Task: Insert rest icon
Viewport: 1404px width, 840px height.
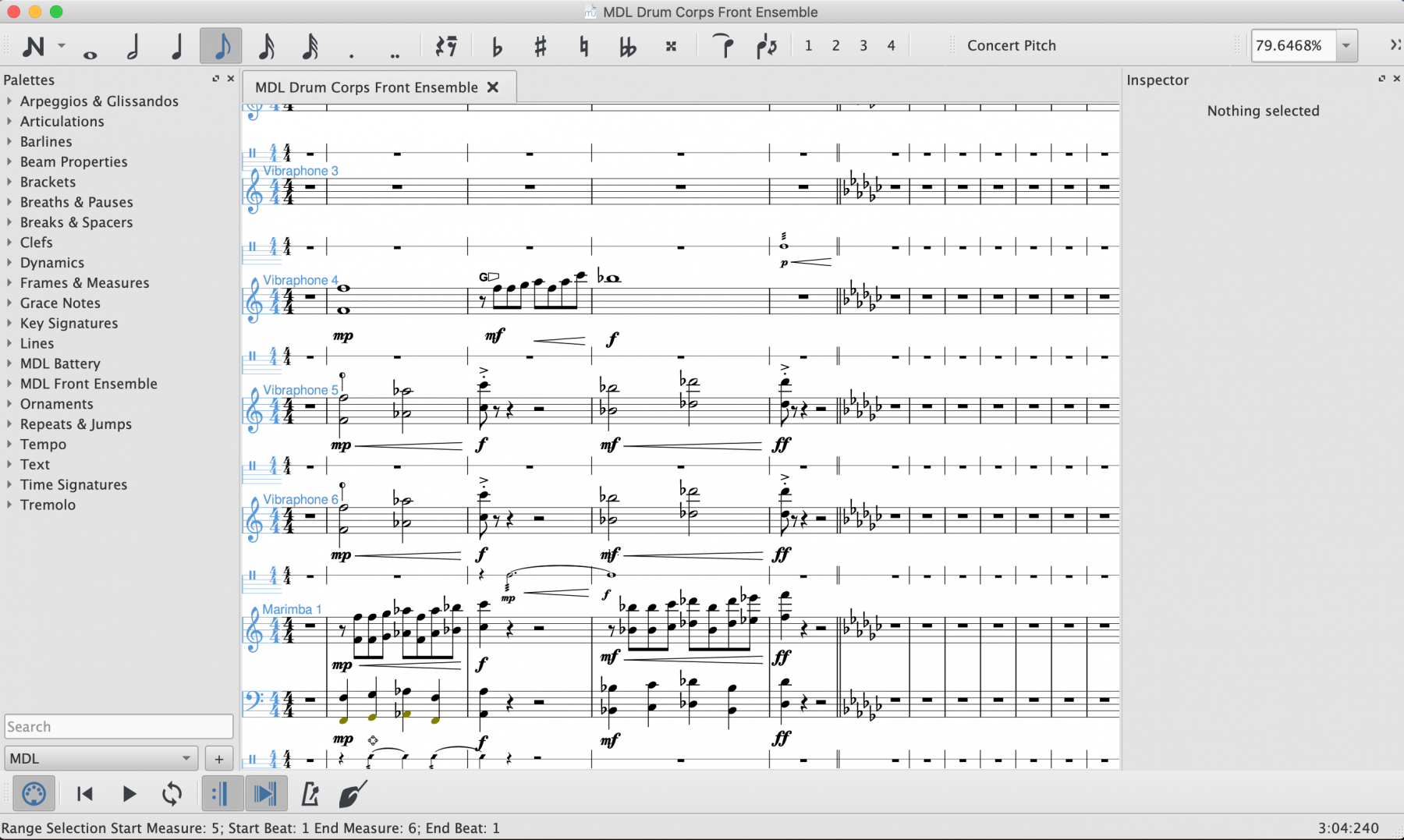Action: pyautogui.click(x=445, y=46)
